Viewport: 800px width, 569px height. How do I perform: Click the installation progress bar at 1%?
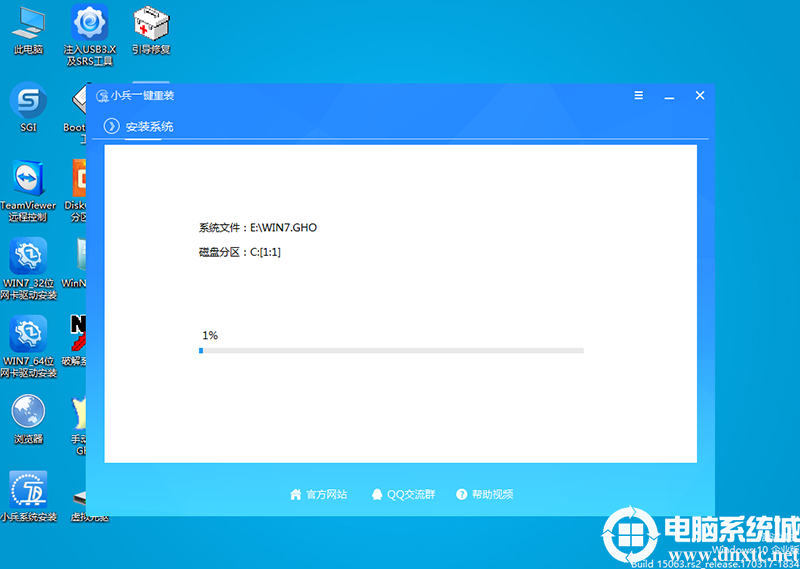[391, 351]
